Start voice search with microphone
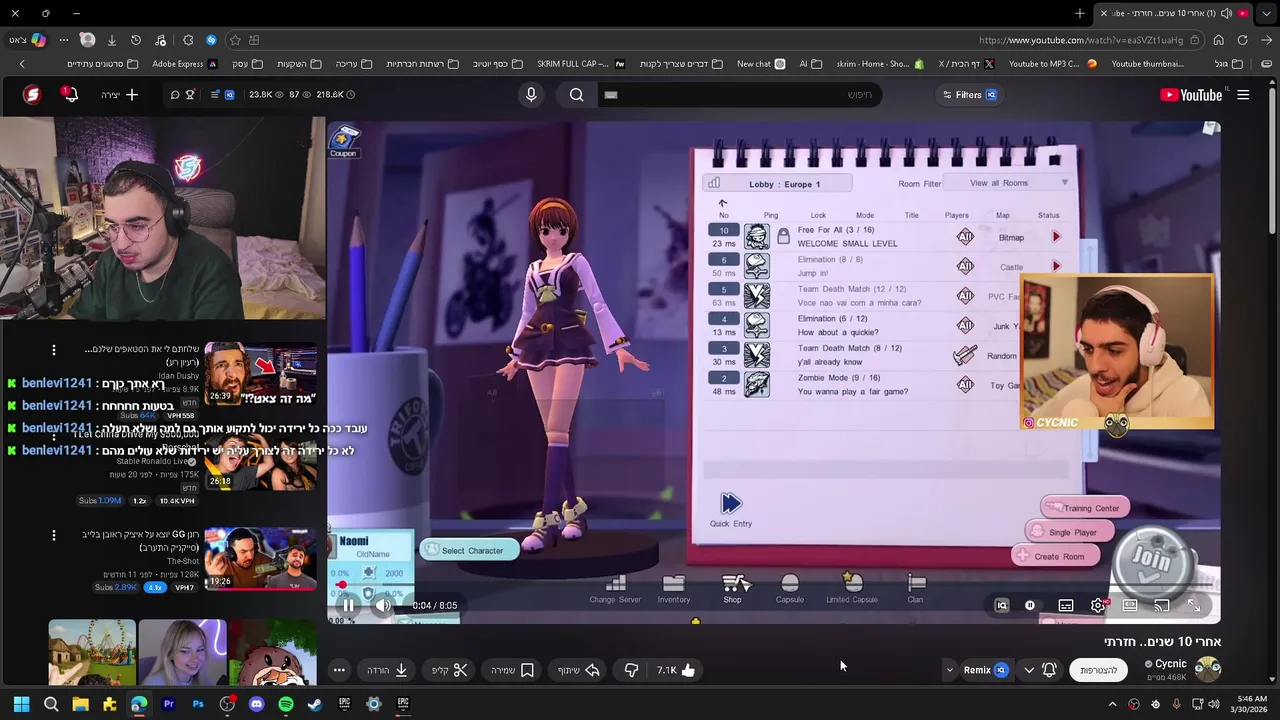This screenshot has height=720, width=1280. pos(531,95)
